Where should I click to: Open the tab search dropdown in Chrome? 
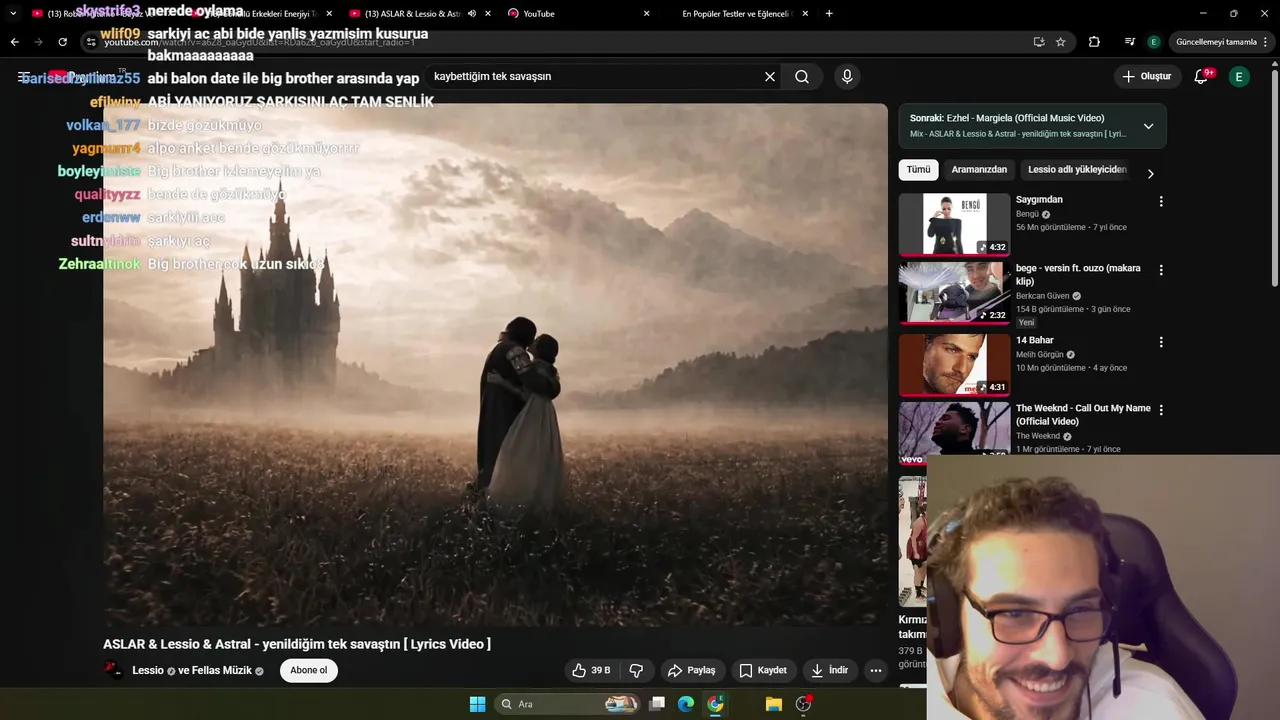click(x=13, y=13)
